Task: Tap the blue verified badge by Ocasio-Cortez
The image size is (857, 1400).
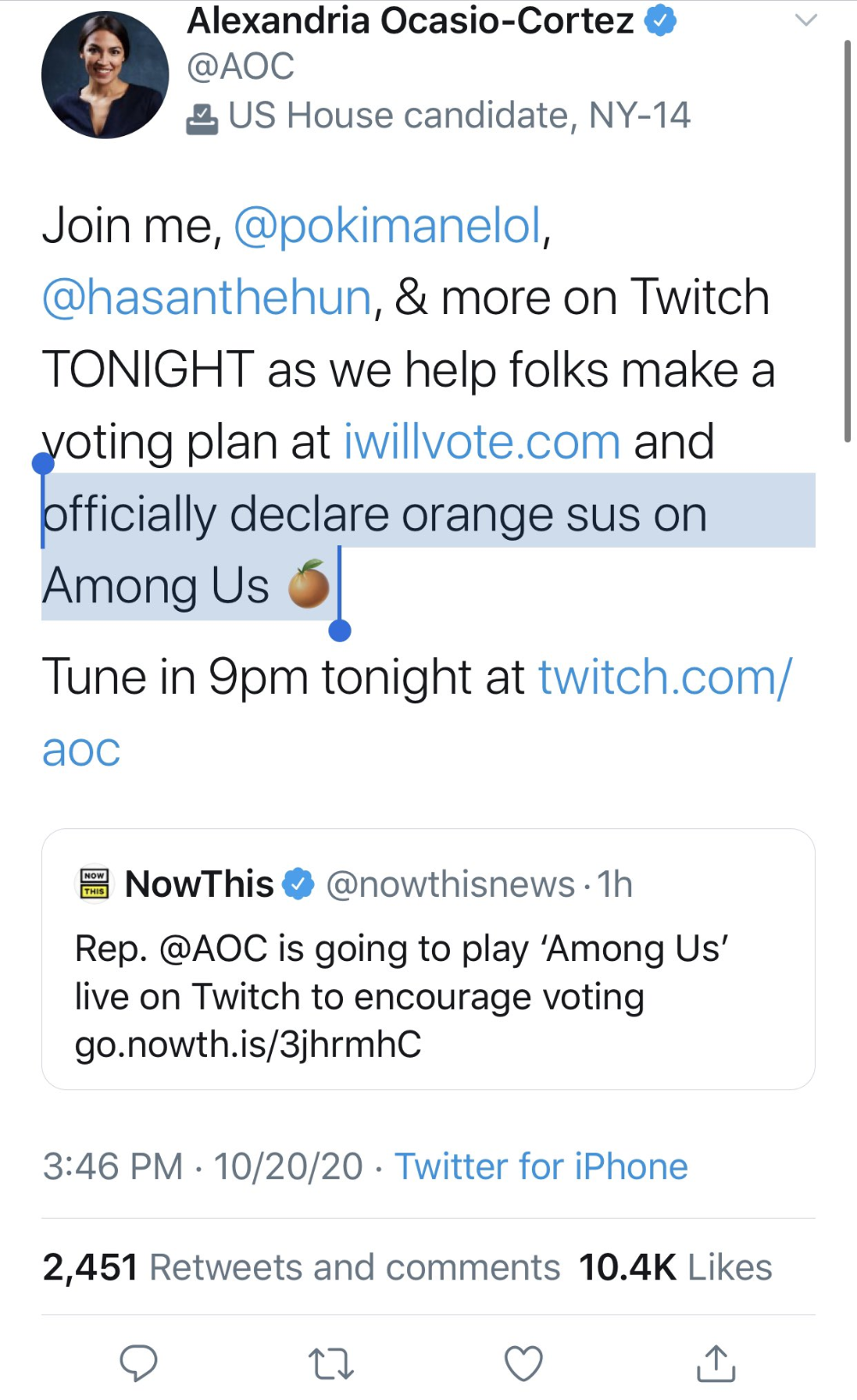Action: click(659, 21)
